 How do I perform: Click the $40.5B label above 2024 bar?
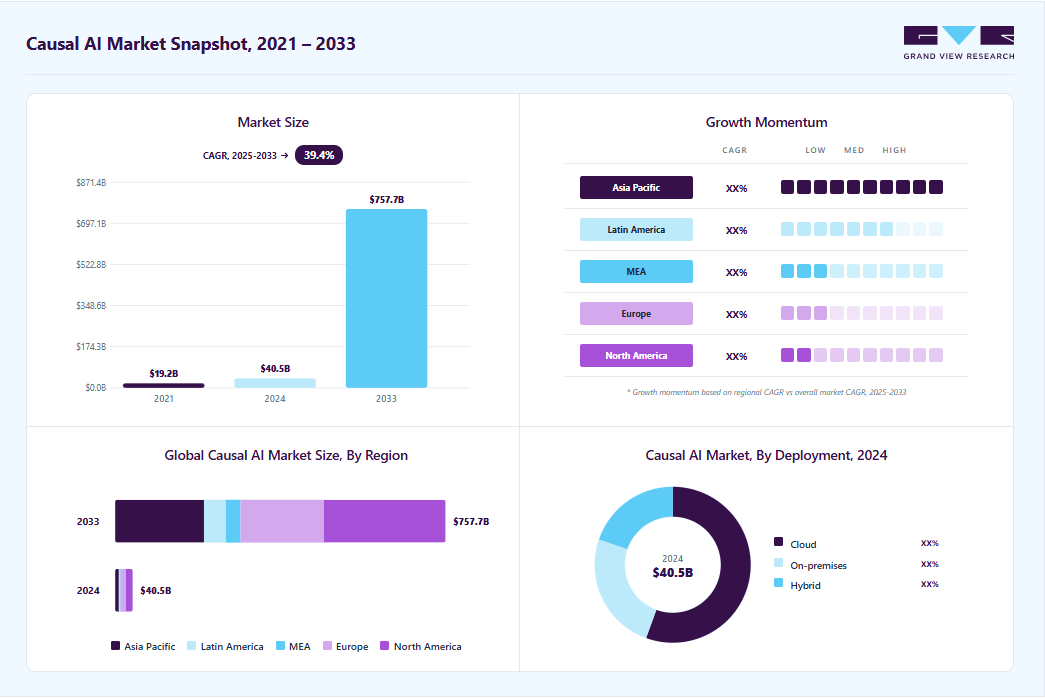(275, 368)
